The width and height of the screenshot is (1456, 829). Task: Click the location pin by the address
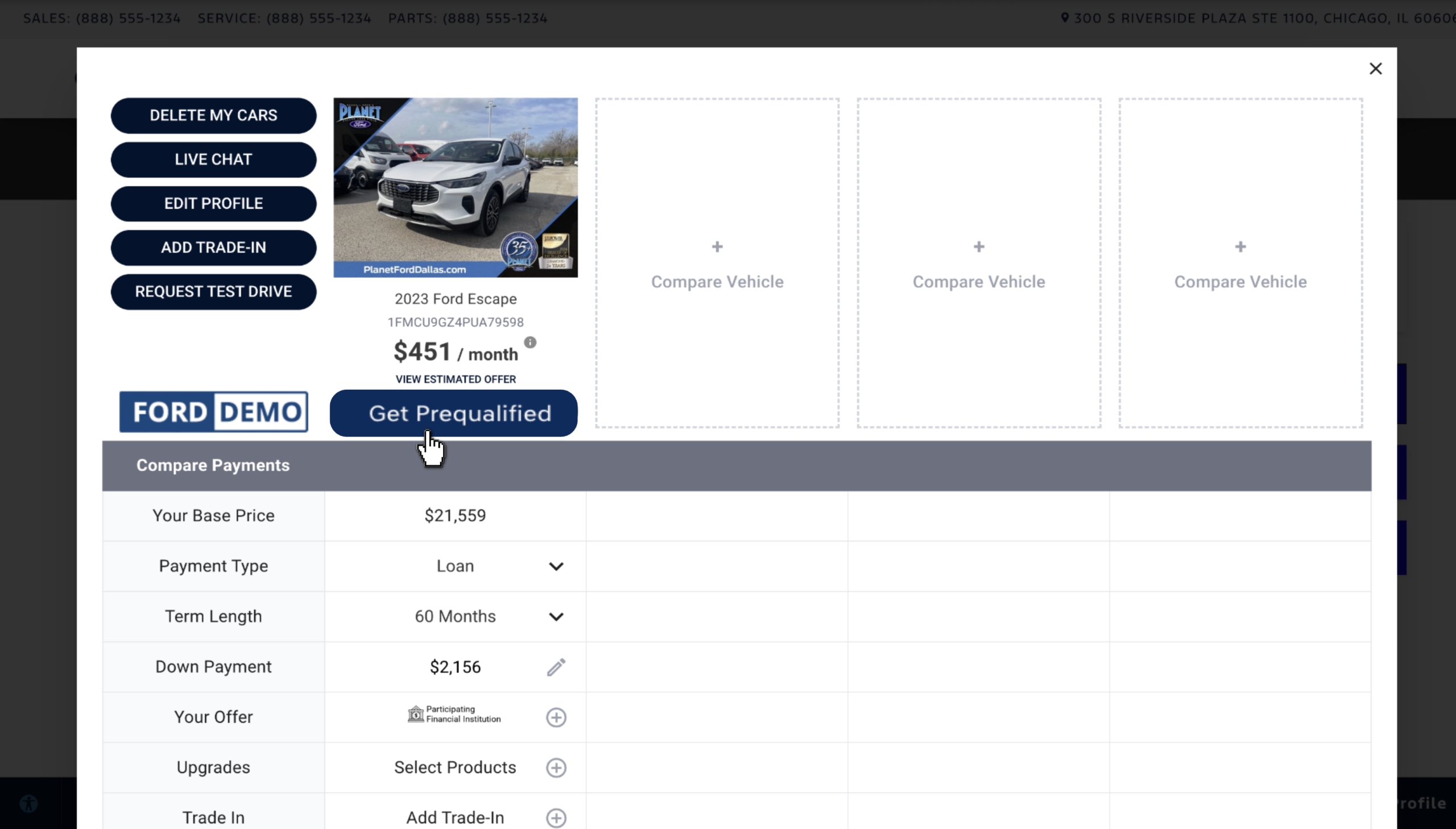[1065, 18]
